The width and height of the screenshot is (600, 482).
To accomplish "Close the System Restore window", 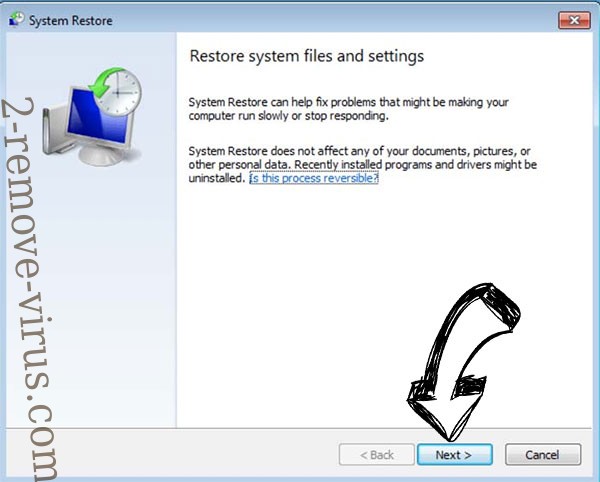I will (574, 20).
